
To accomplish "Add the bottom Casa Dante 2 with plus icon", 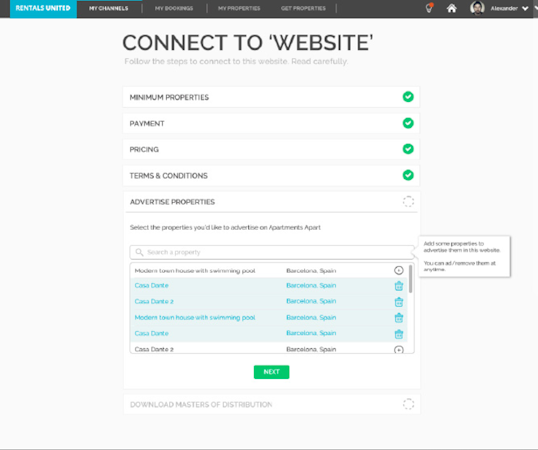I will tap(398, 350).
